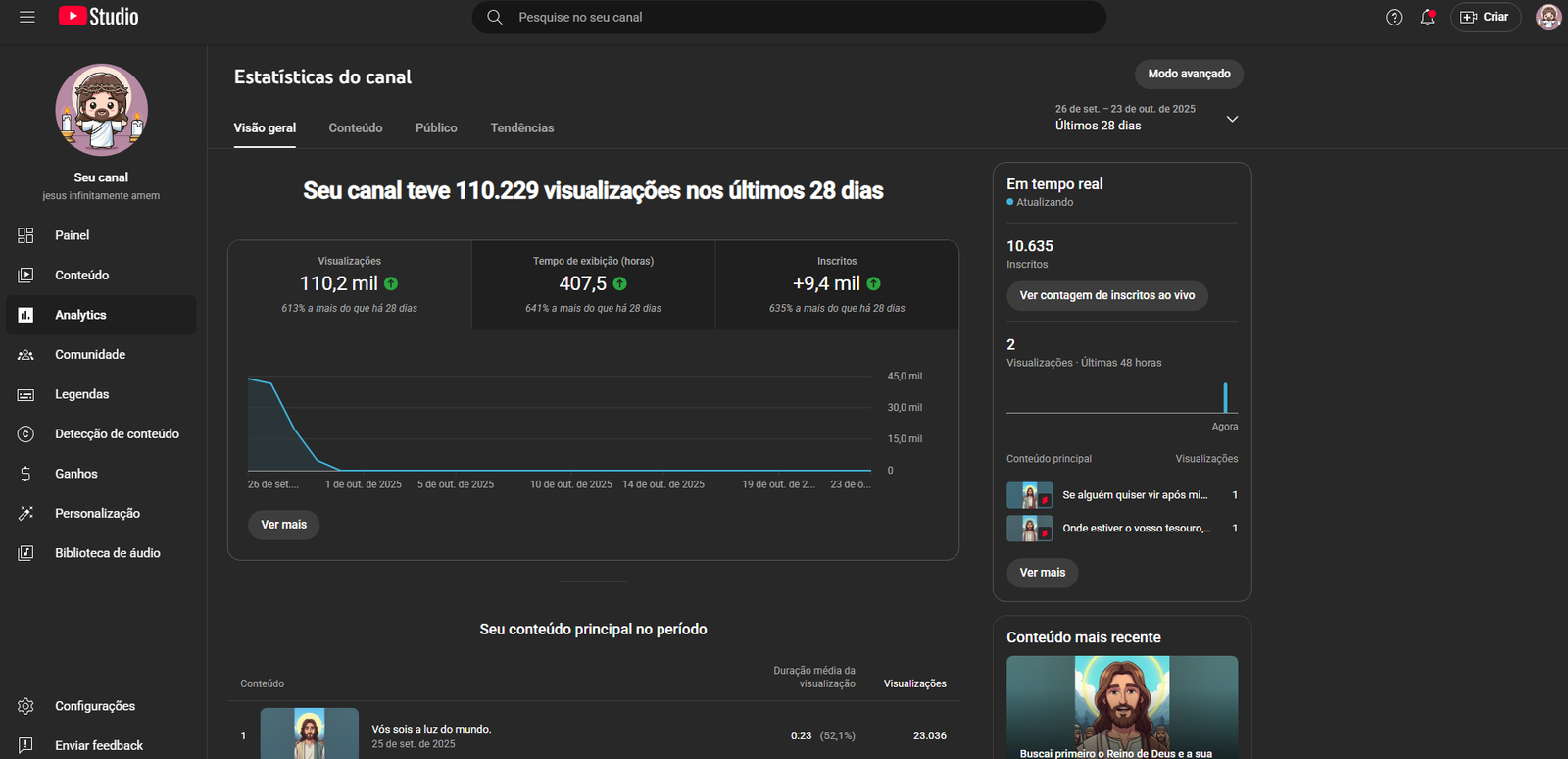The width and height of the screenshot is (1568, 759).
Task: Select the Tempo de exibição metric card
Action: pos(593,284)
